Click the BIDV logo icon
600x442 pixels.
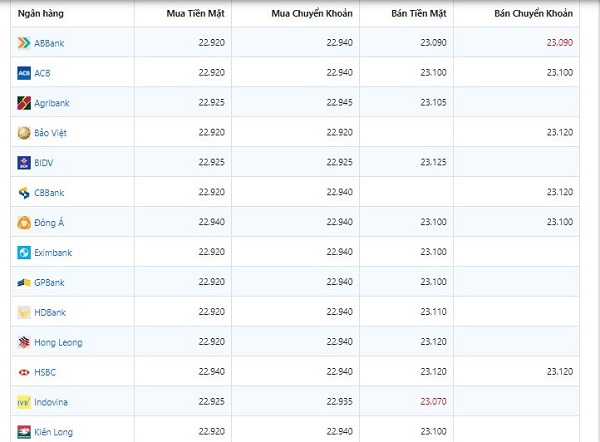(x=24, y=163)
